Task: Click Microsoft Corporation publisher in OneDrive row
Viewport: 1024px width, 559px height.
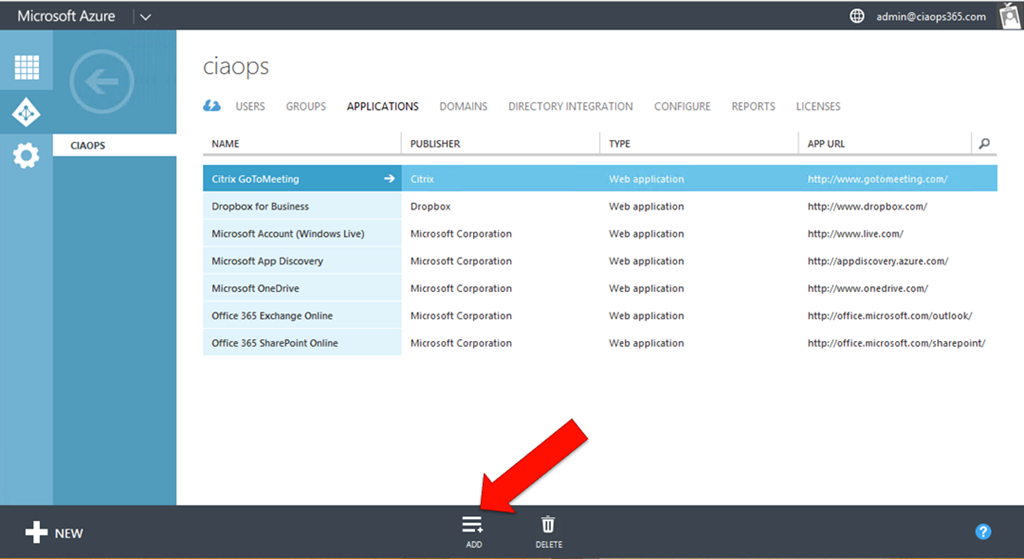Action: [461, 289]
